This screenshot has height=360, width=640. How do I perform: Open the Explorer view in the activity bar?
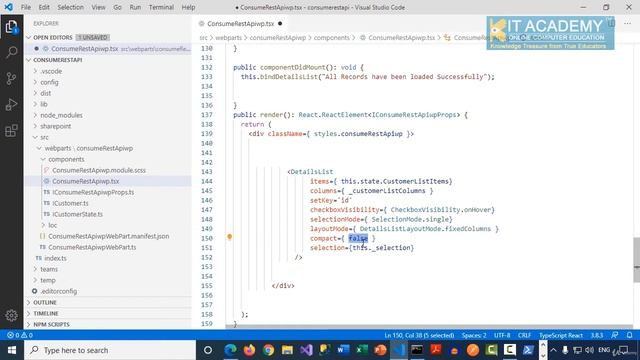coord(11,27)
